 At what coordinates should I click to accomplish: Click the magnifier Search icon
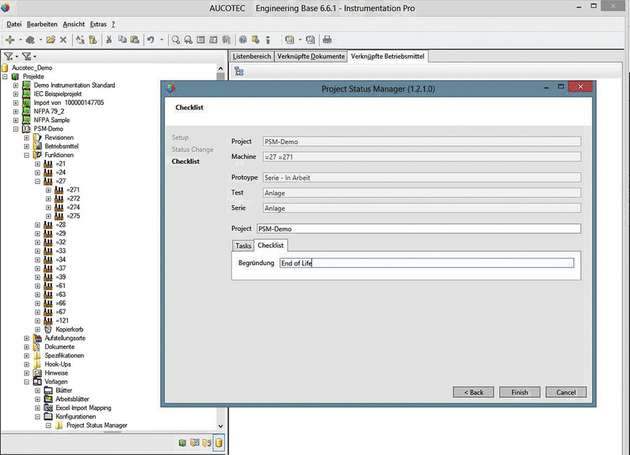[x=176, y=39]
